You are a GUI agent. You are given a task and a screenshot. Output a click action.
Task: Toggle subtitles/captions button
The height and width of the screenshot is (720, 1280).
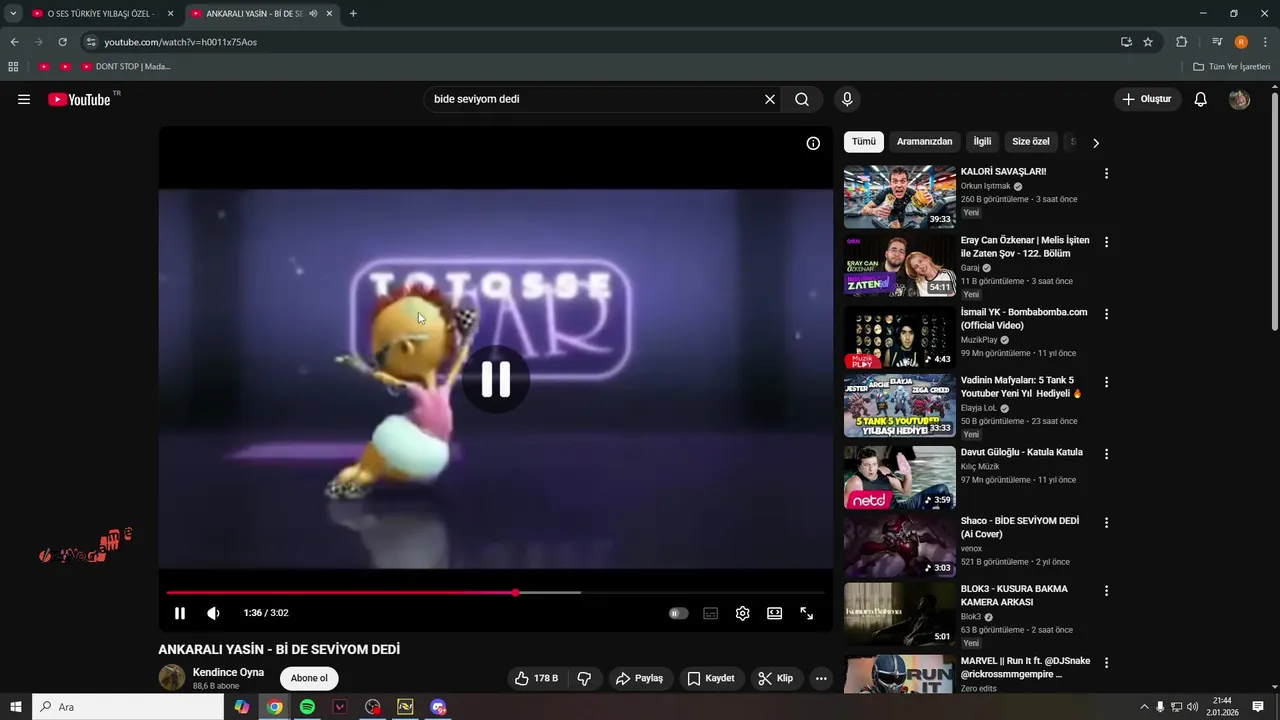(x=711, y=613)
